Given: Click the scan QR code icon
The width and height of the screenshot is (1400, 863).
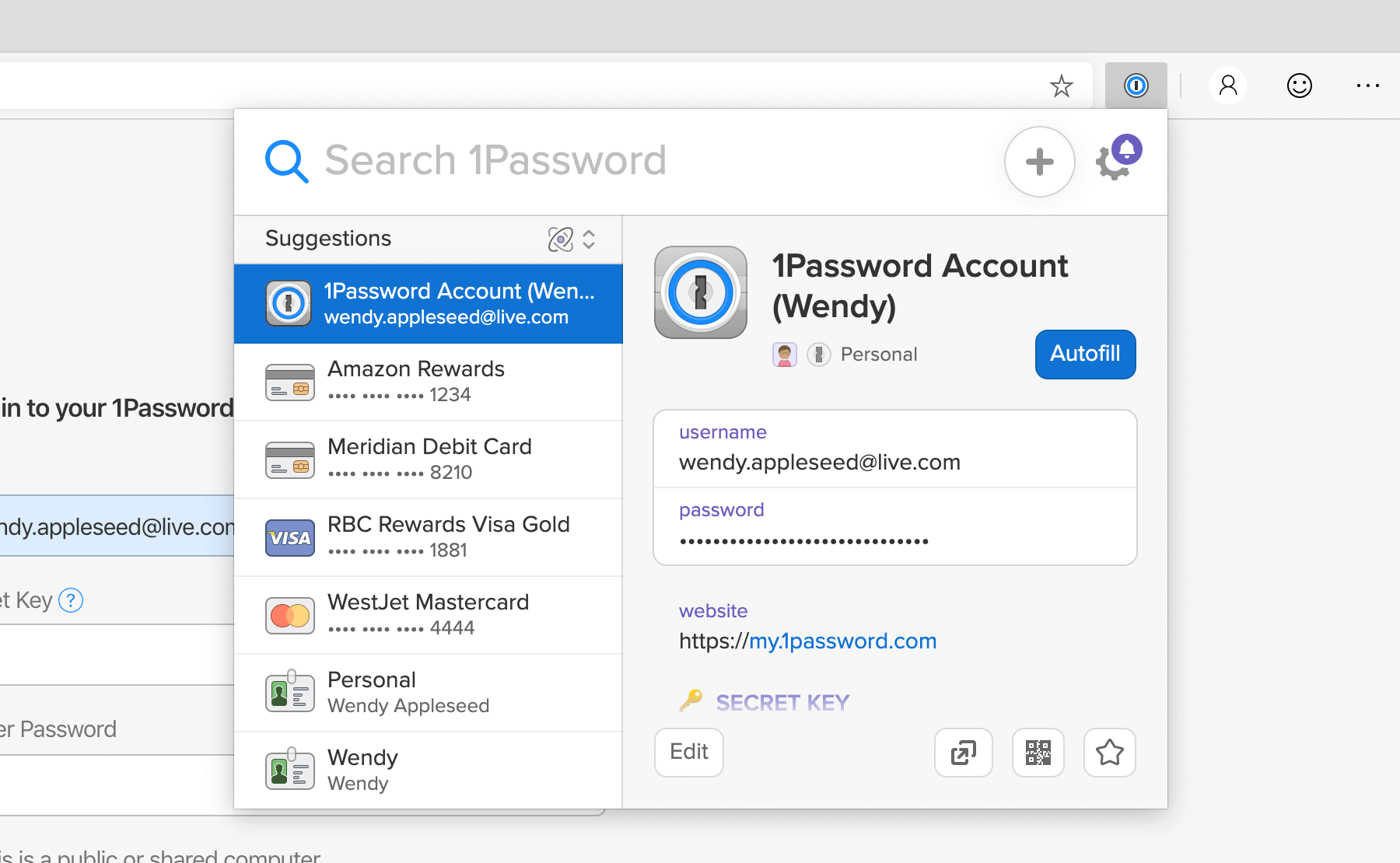Looking at the screenshot, I should click(x=1038, y=753).
